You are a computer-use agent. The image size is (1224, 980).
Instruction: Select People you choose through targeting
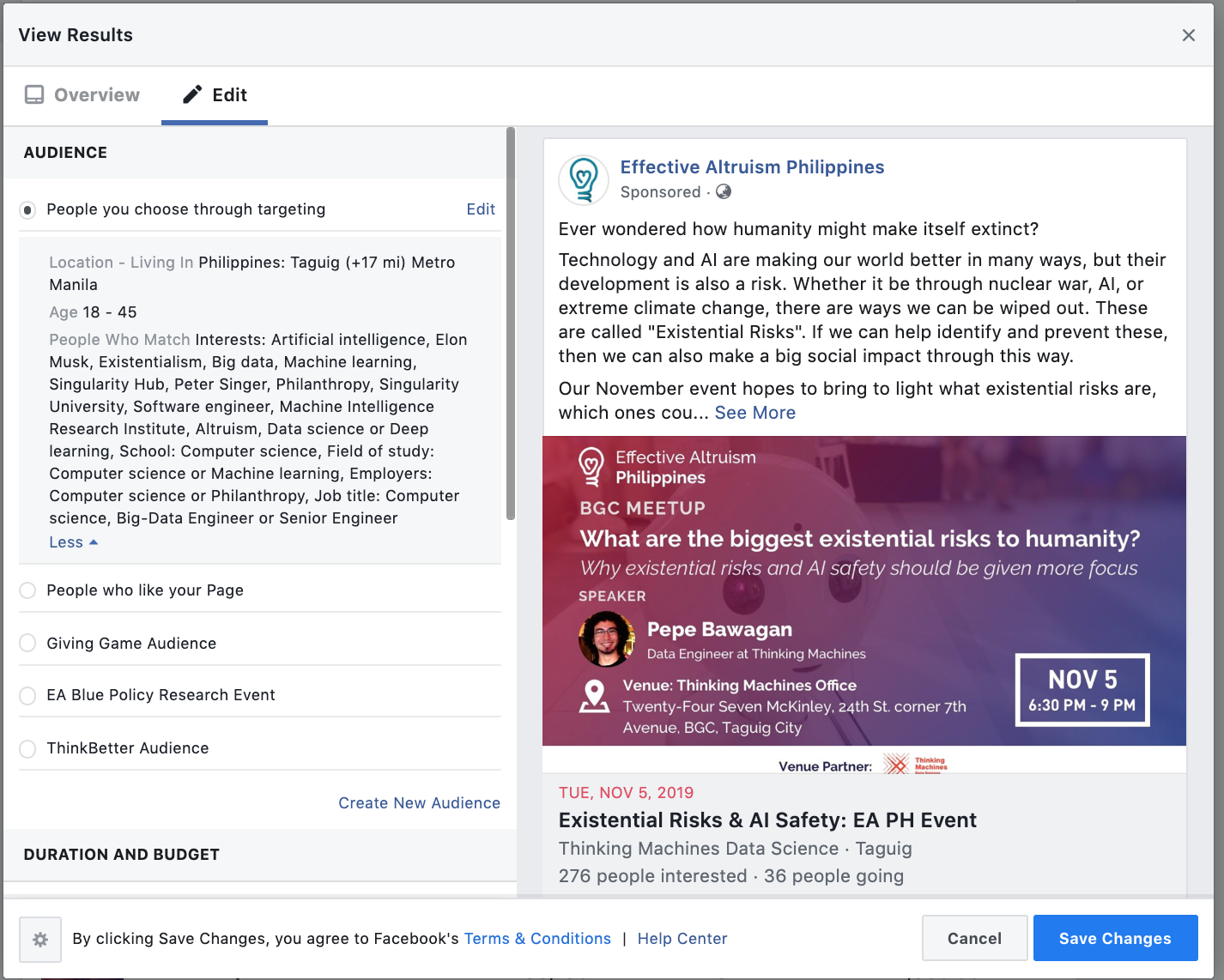tap(27, 209)
